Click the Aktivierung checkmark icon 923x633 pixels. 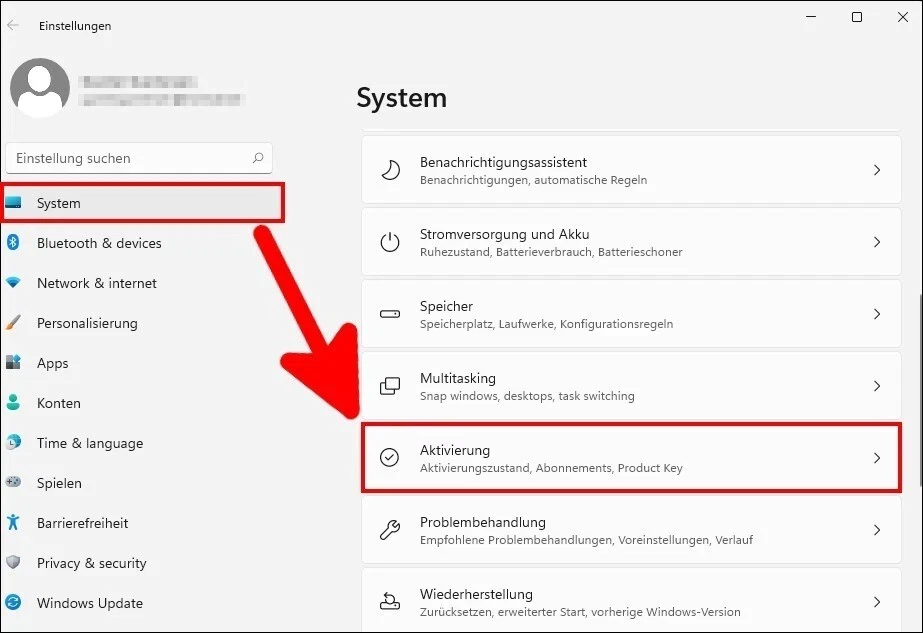[x=390, y=458]
